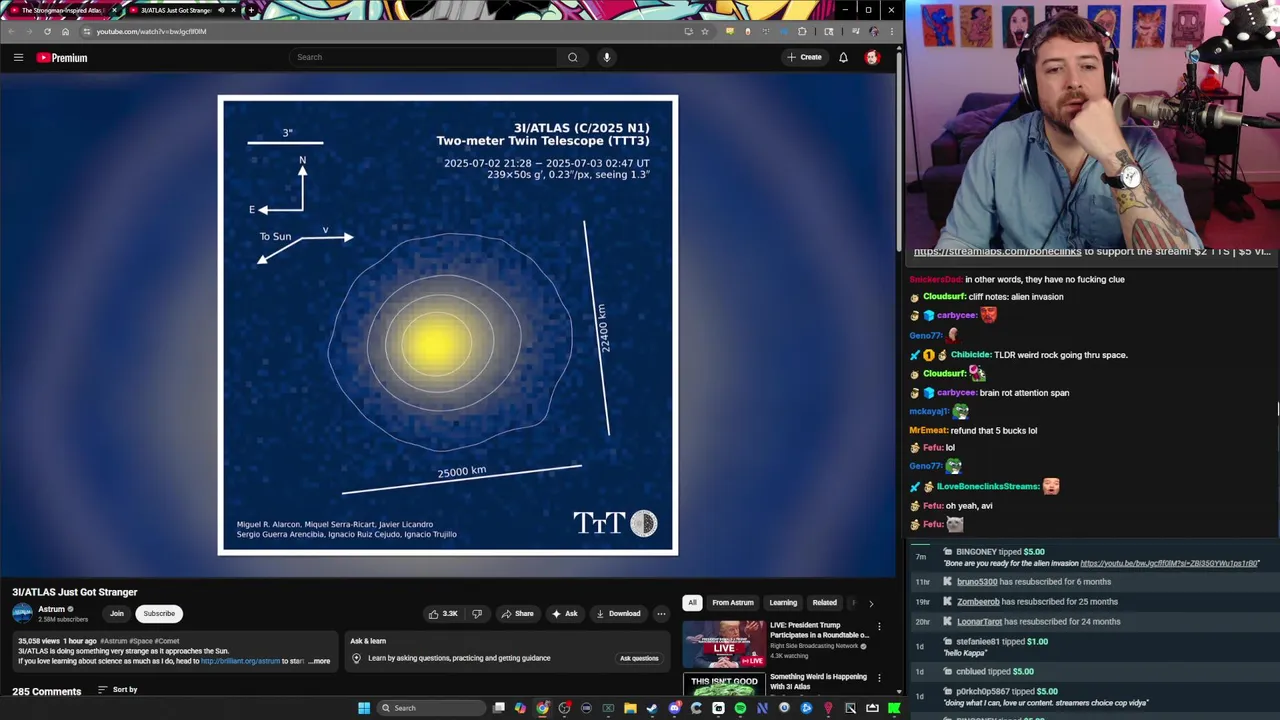Open options for the President Trump video
Image resolution: width=1280 pixels, height=720 pixels.
(880, 627)
